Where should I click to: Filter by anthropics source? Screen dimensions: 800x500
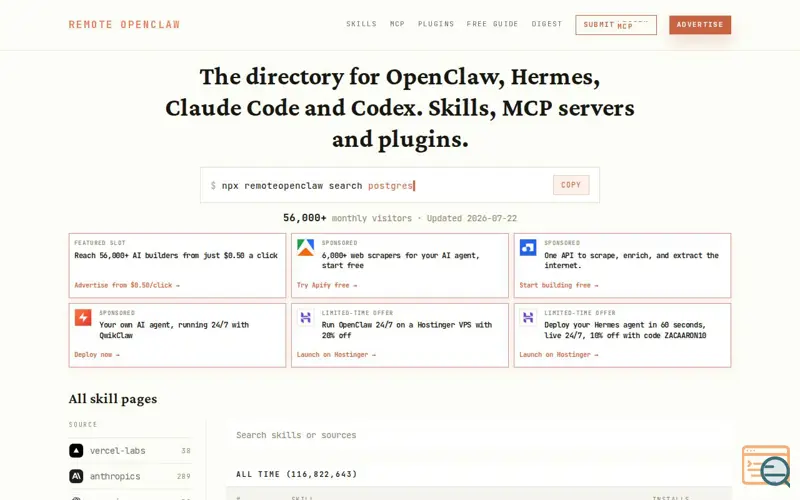pos(130,476)
